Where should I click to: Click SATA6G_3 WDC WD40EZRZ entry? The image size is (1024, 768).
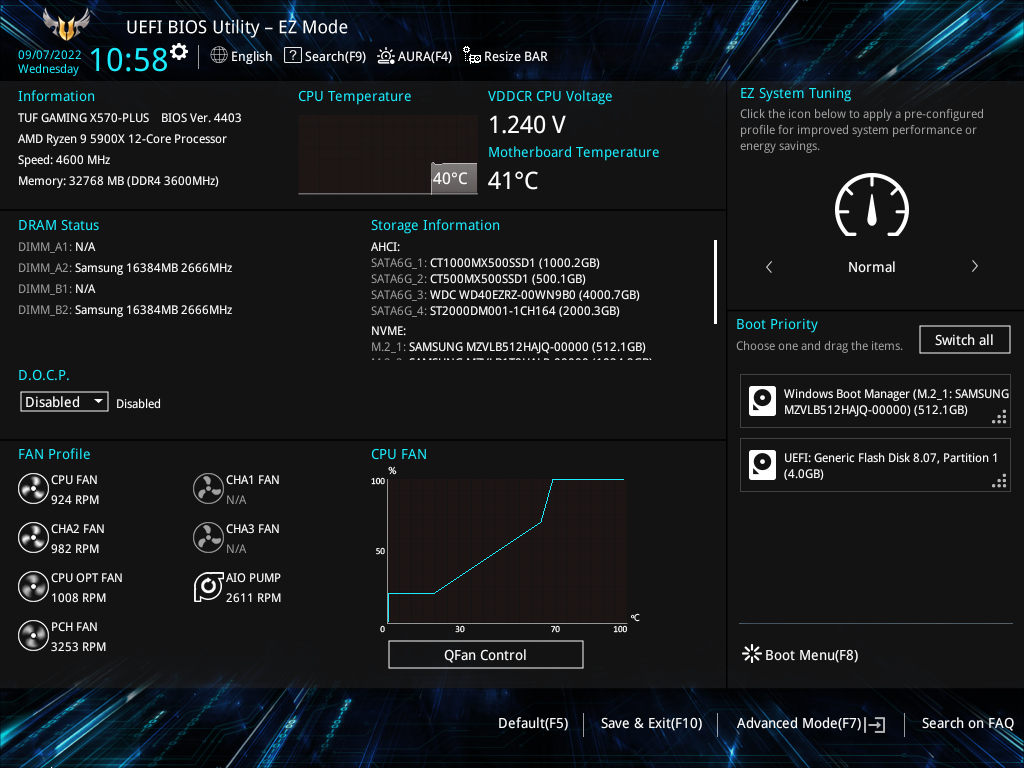(x=505, y=295)
